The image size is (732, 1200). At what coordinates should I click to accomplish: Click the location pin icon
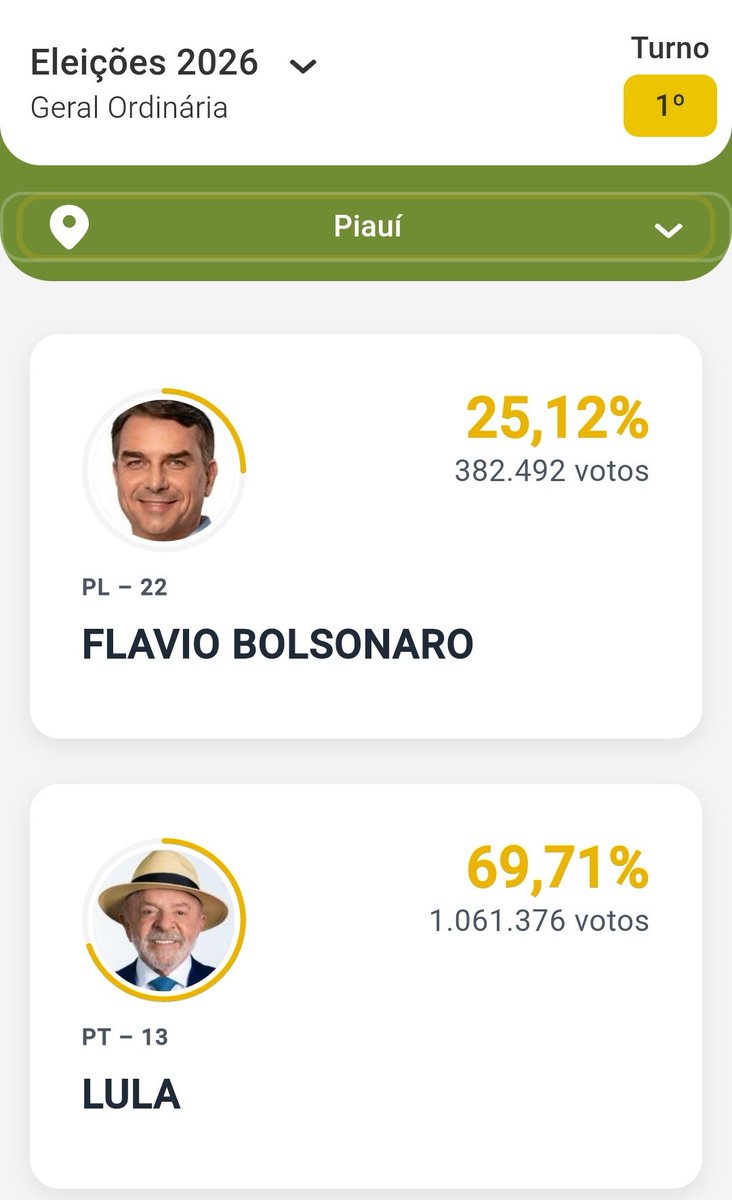coord(69,228)
